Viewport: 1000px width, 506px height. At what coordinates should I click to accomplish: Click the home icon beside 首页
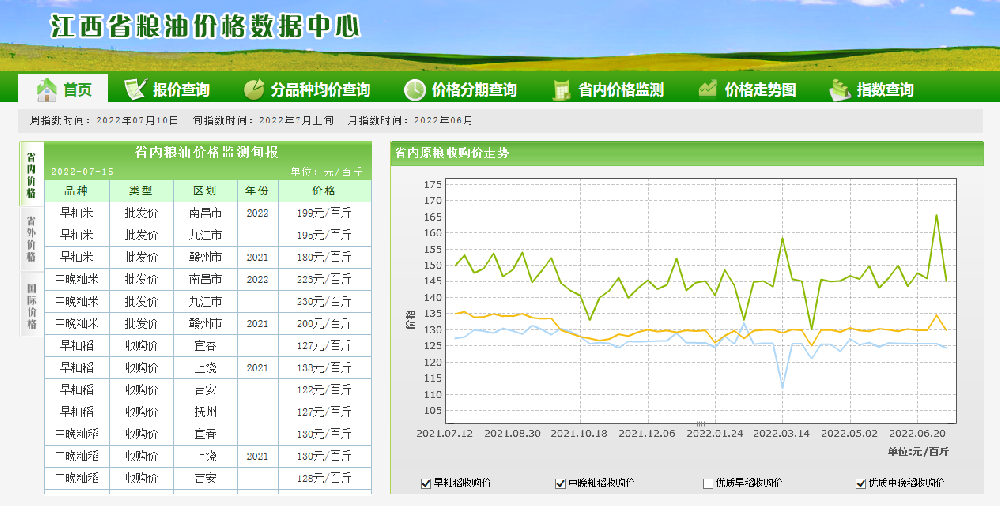tap(47, 89)
